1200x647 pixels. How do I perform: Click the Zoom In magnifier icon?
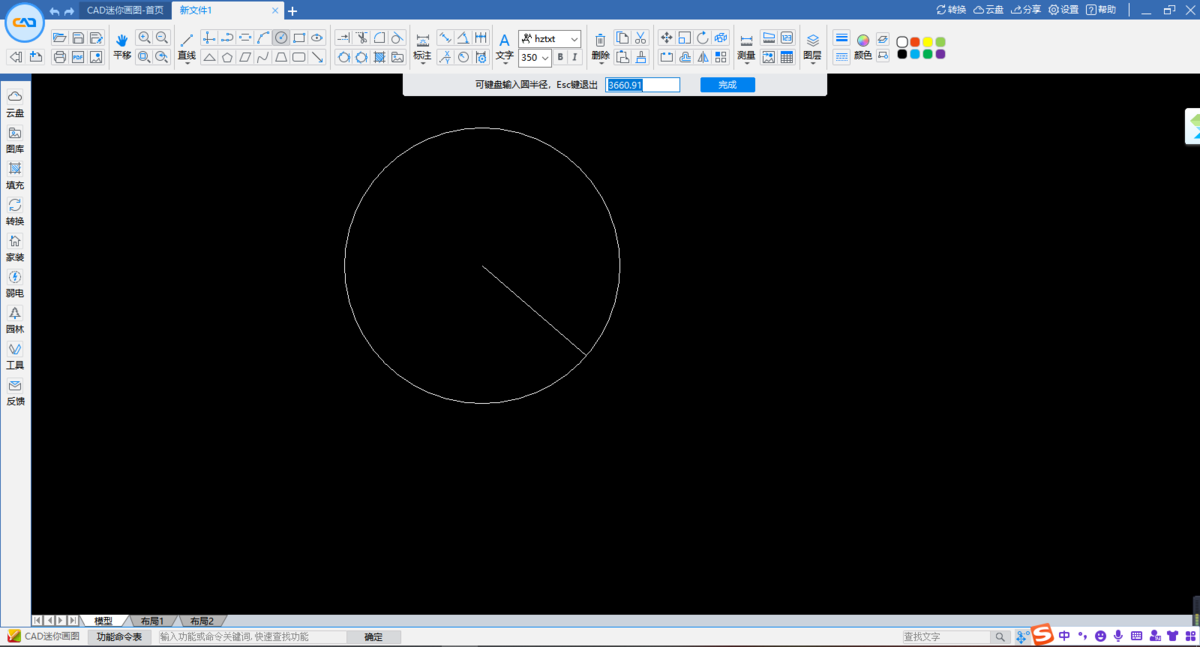pyautogui.click(x=146, y=37)
